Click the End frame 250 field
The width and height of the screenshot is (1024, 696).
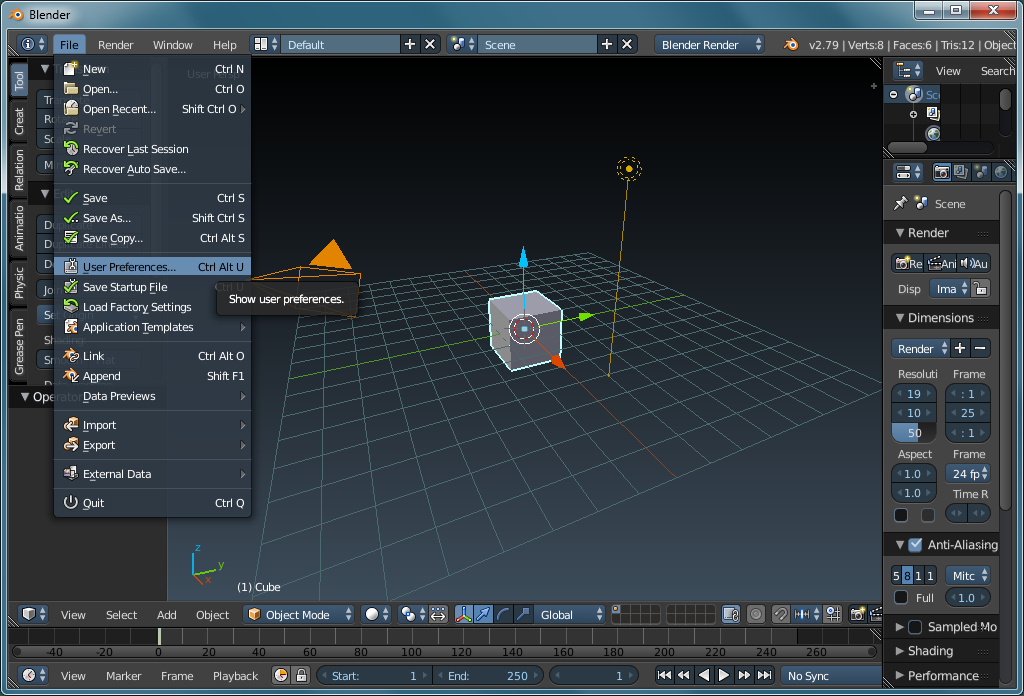coord(487,676)
